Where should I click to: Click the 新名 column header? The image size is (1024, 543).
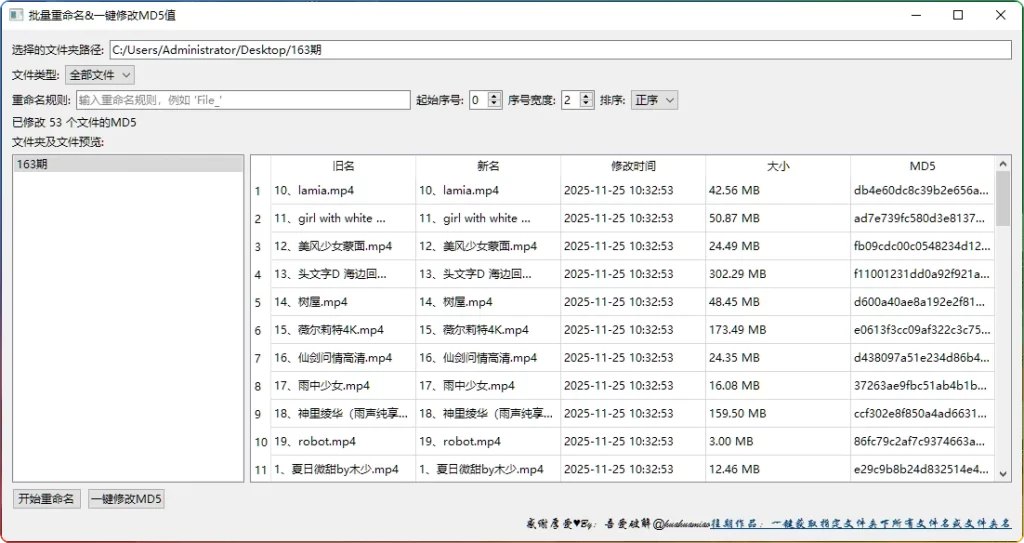[x=488, y=166]
